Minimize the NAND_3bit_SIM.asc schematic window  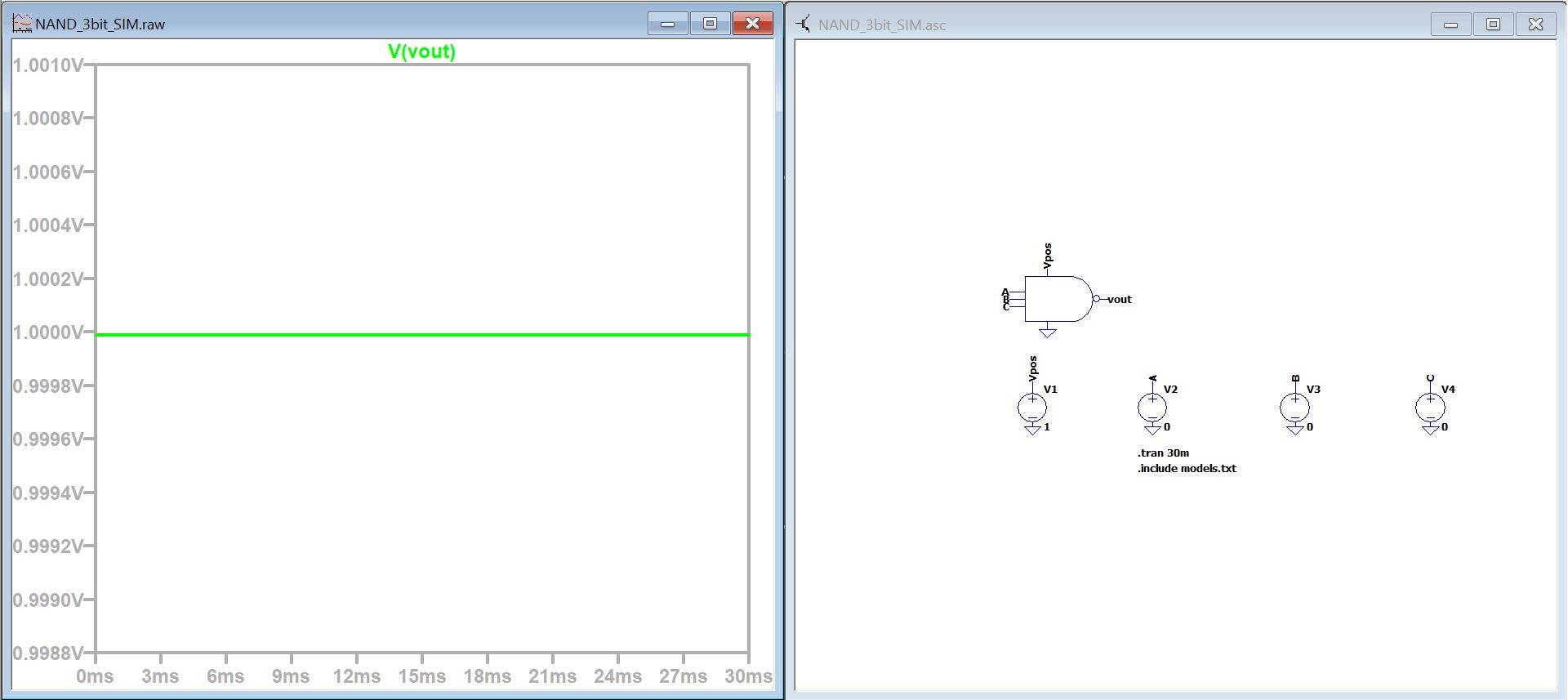click(1451, 25)
